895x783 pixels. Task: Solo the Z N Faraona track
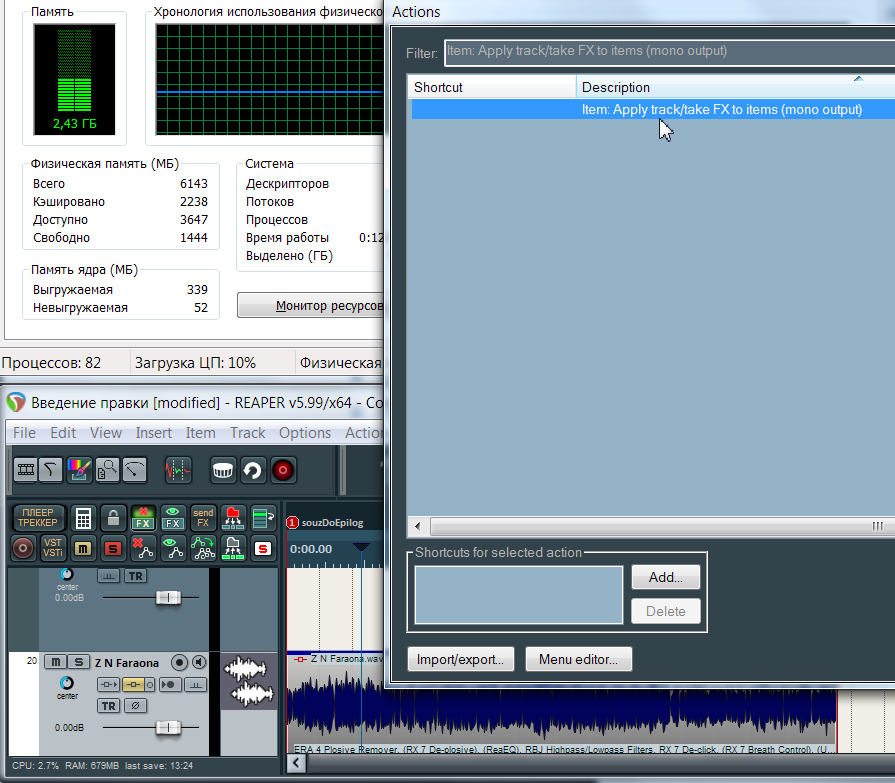(x=76, y=662)
